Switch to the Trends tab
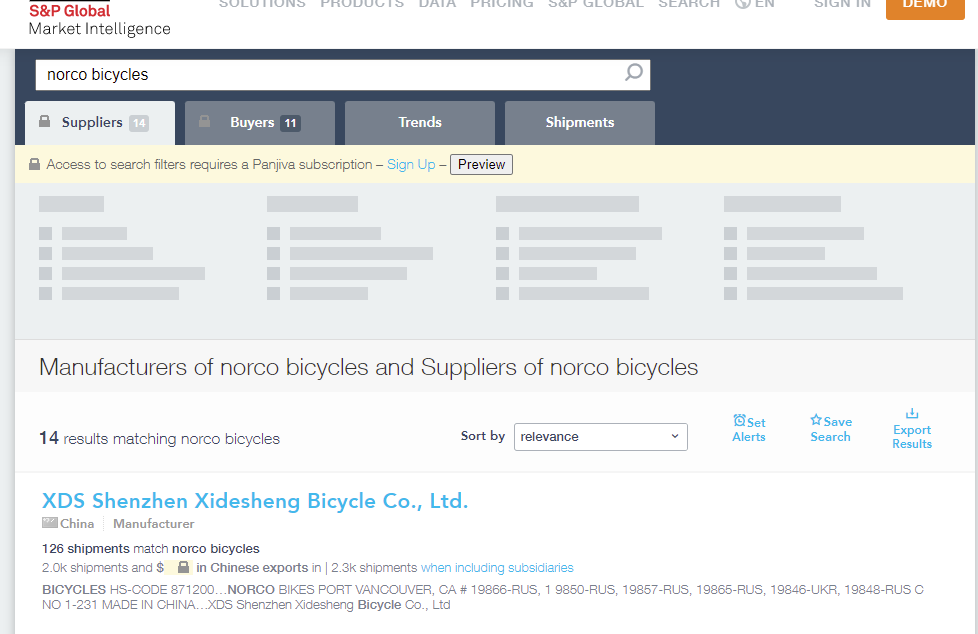Screen dimensions: 978x634 click(419, 123)
